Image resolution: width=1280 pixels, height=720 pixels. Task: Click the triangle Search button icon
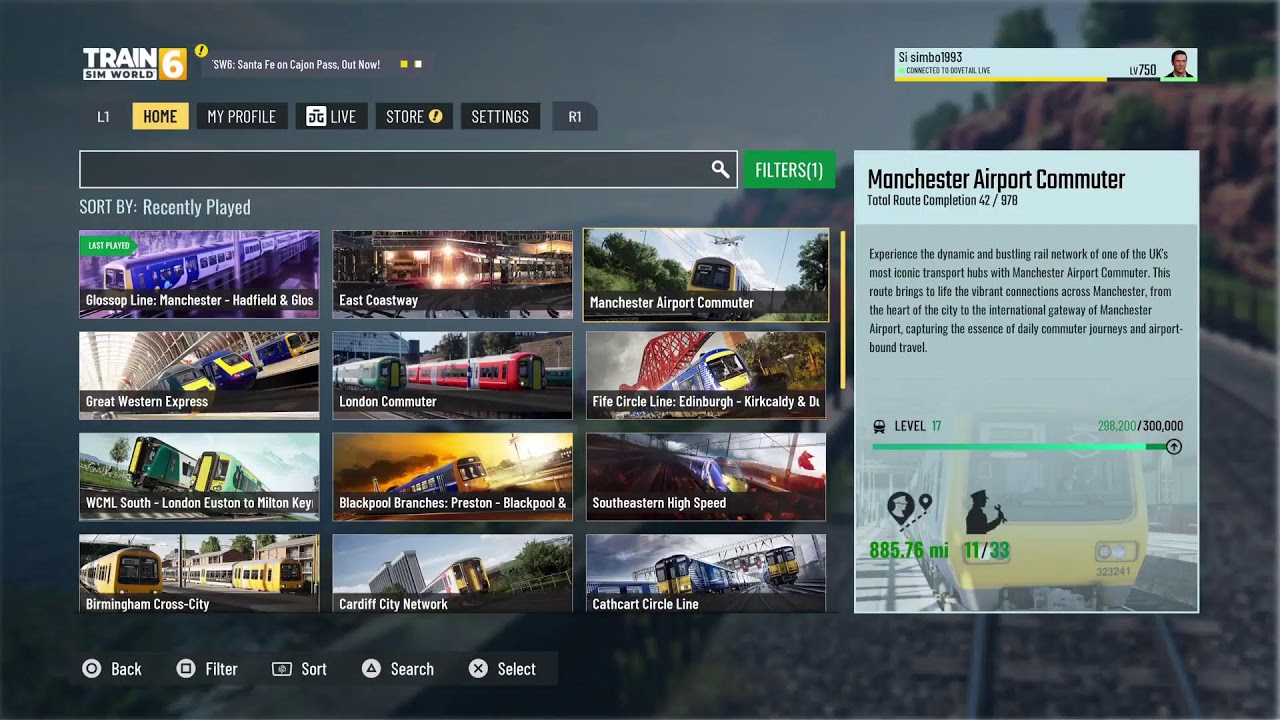(371, 669)
